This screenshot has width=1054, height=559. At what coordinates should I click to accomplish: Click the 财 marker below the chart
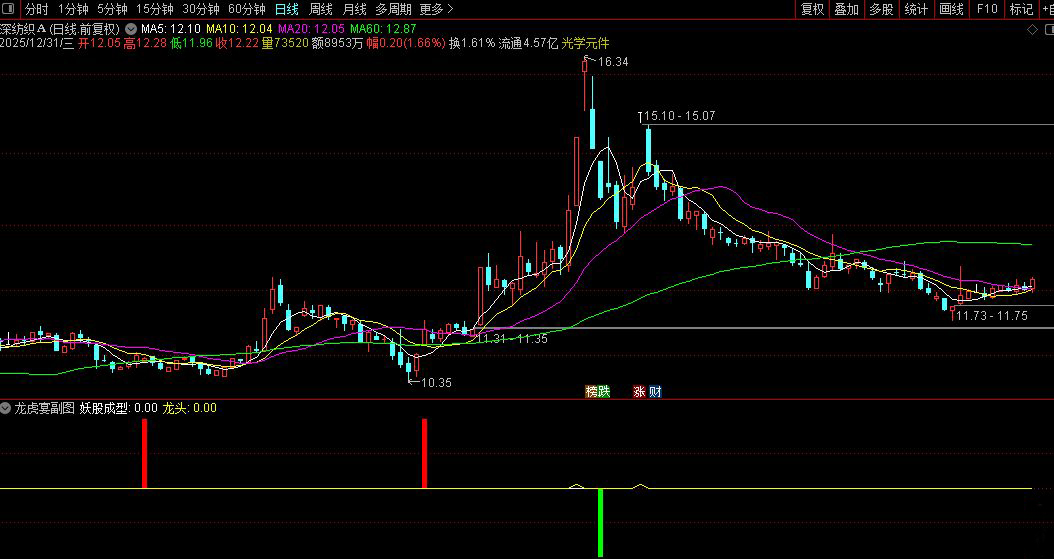coord(655,392)
